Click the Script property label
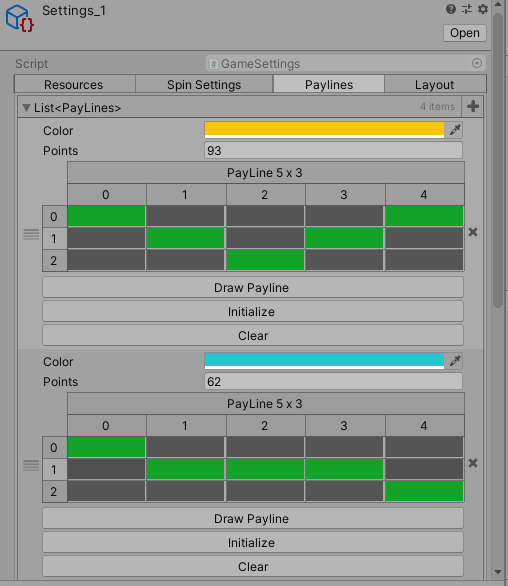Viewport: 508px width, 586px height. (x=32, y=64)
